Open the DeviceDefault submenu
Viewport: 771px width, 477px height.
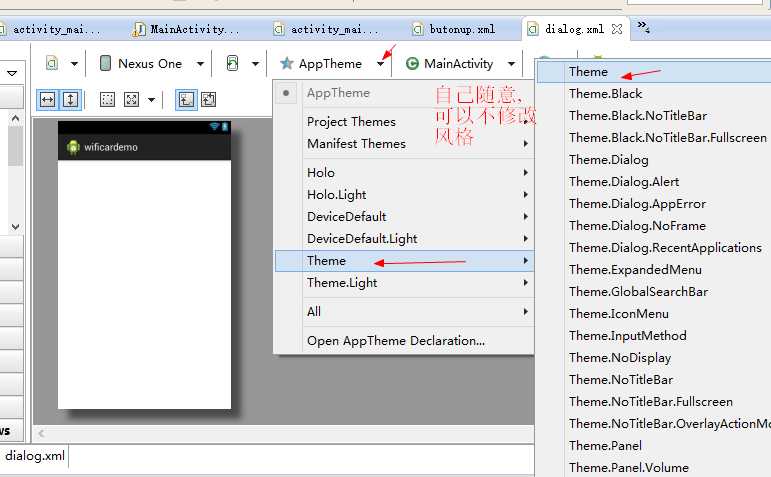(x=404, y=217)
